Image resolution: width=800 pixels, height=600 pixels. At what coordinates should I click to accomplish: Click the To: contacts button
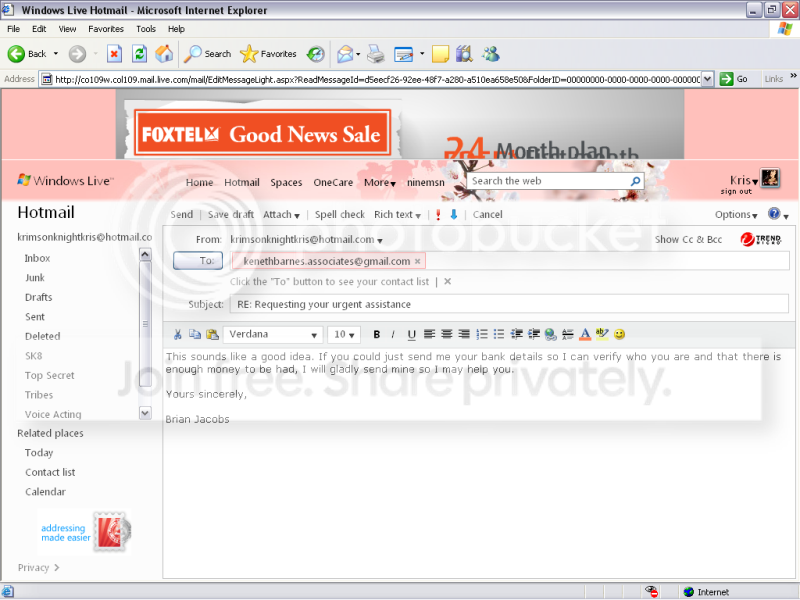[198, 261]
